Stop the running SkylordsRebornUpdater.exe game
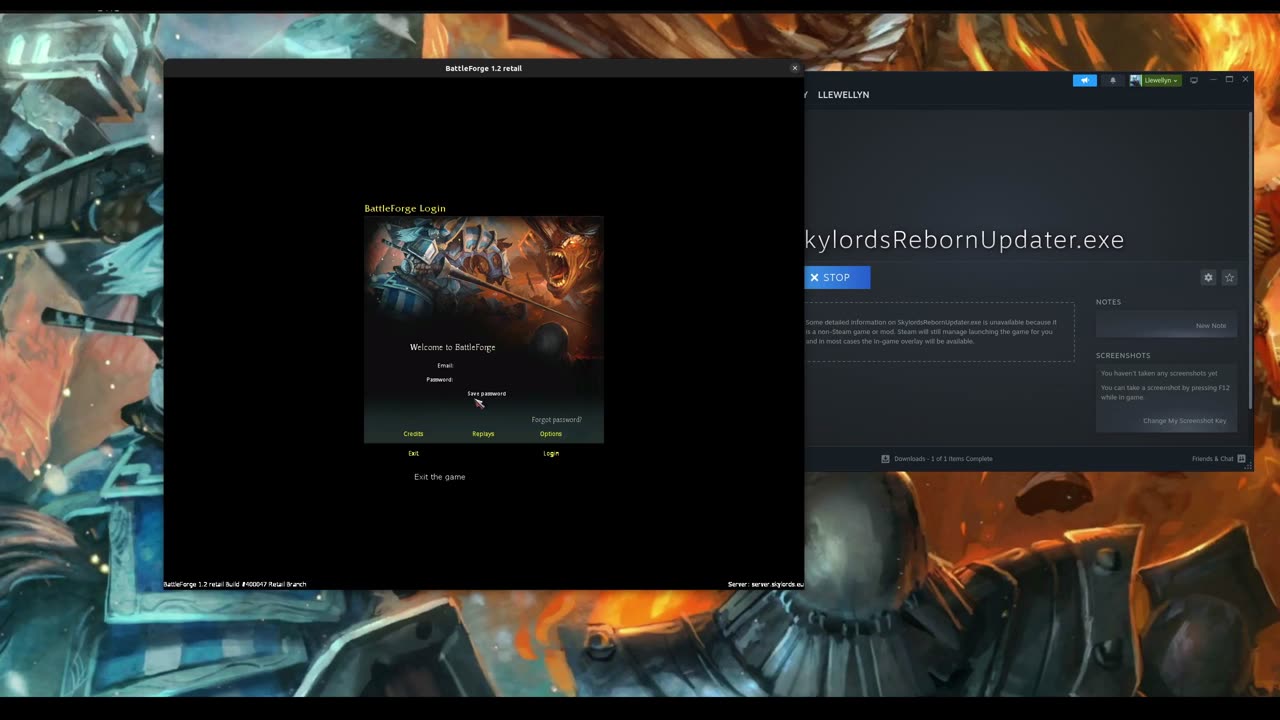 pyautogui.click(x=837, y=278)
